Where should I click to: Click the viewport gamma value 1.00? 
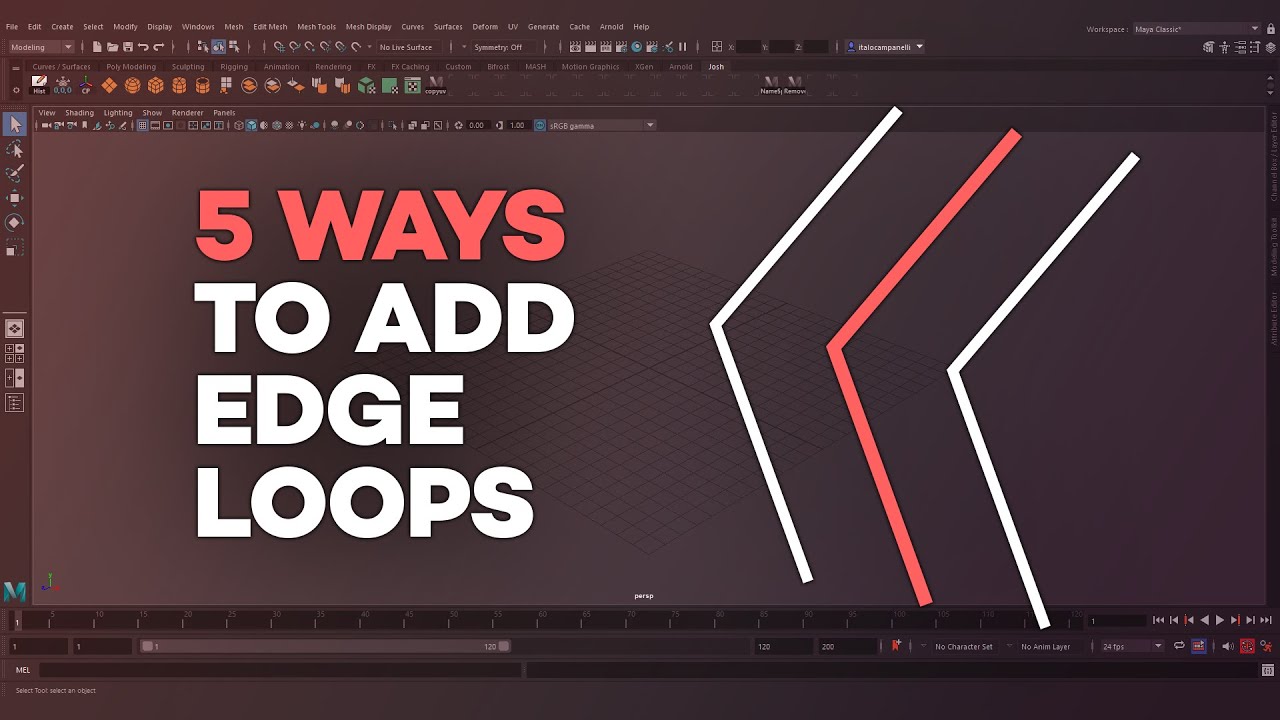(x=517, y=125)
